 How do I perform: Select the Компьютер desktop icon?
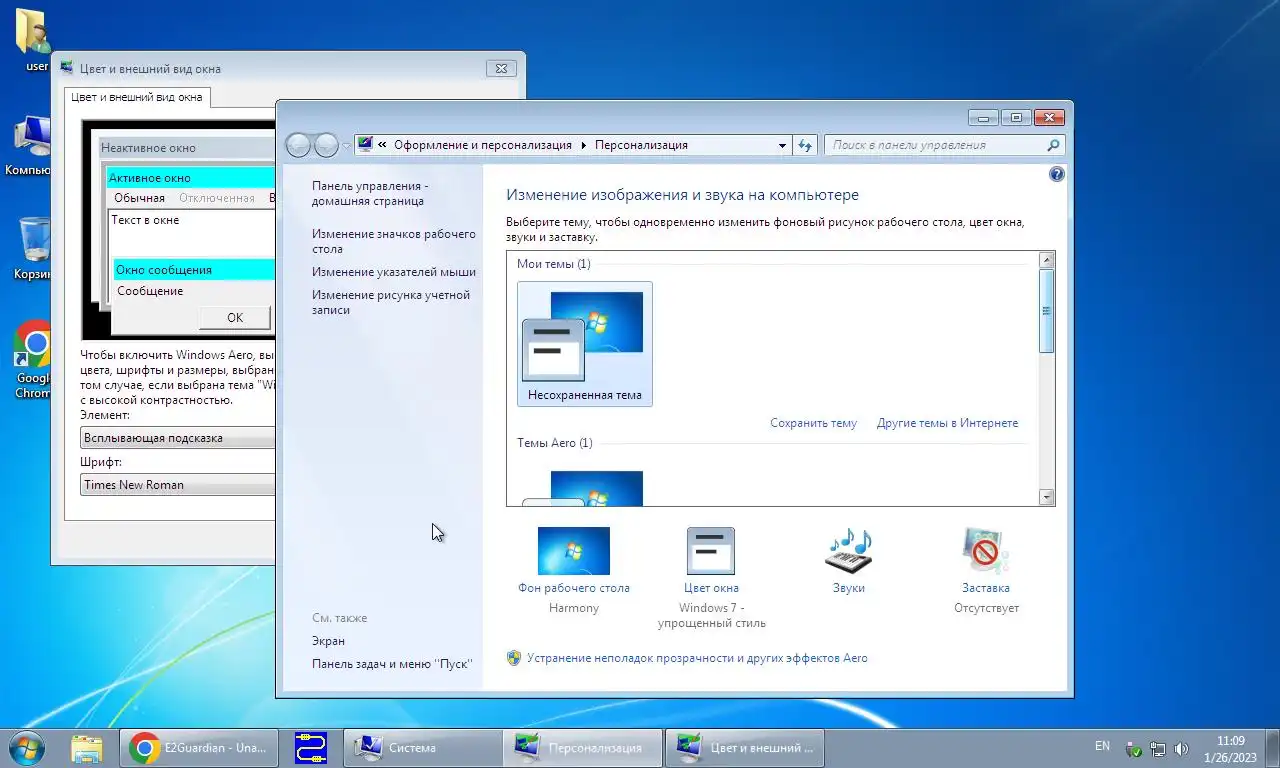pos(30,146)
